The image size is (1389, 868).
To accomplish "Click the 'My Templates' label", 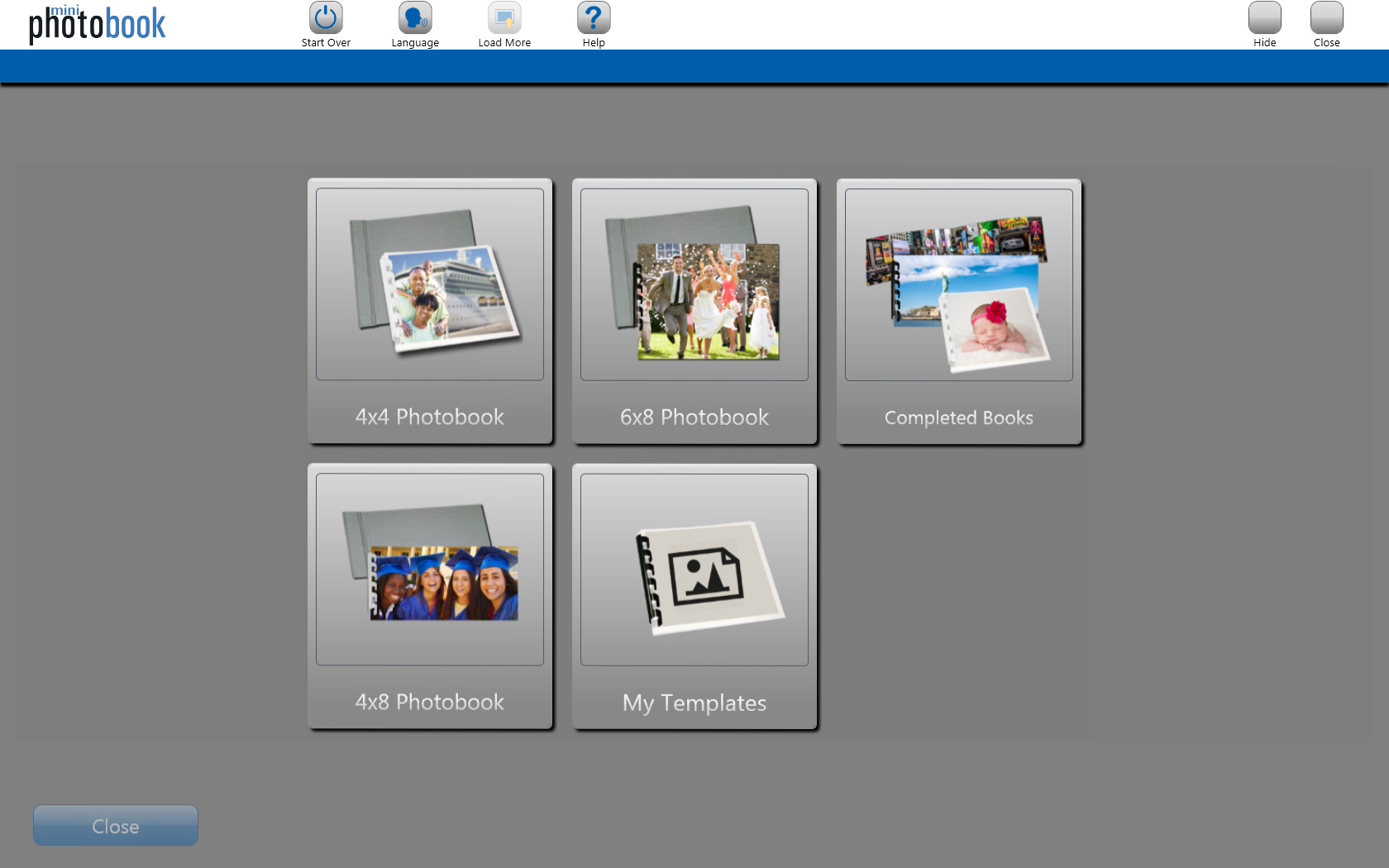I will point(694,703).
